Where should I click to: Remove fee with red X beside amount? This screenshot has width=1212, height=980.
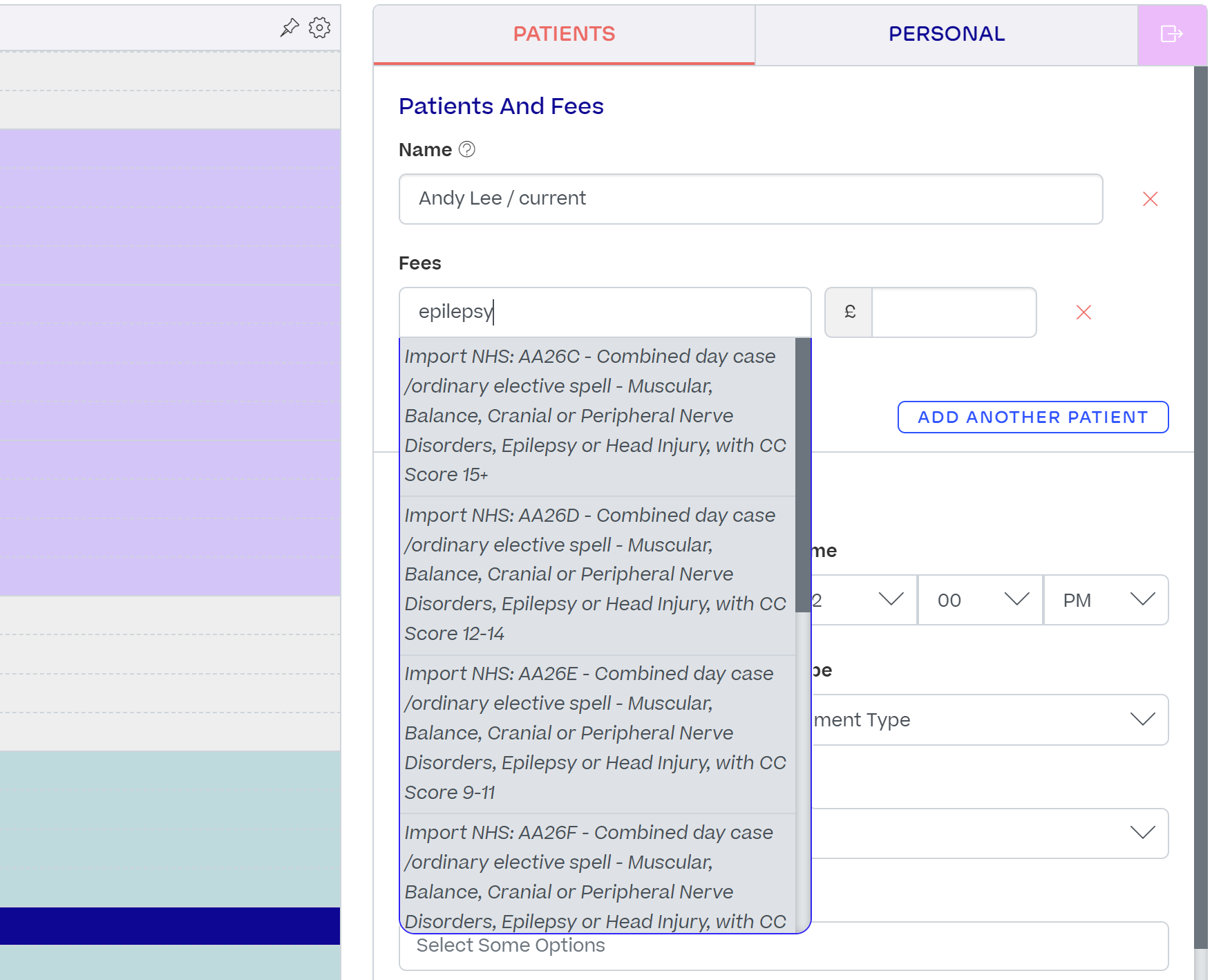[x=1083, y=312]
